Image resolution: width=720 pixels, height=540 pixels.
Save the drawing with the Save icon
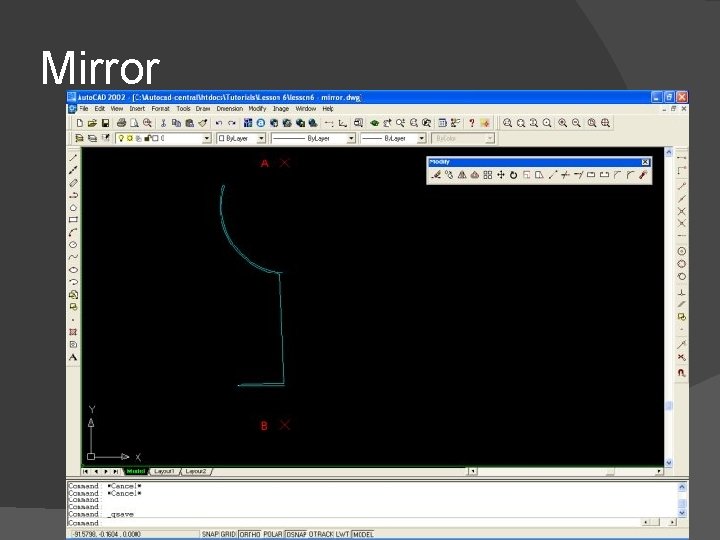[x=105, y=123]
